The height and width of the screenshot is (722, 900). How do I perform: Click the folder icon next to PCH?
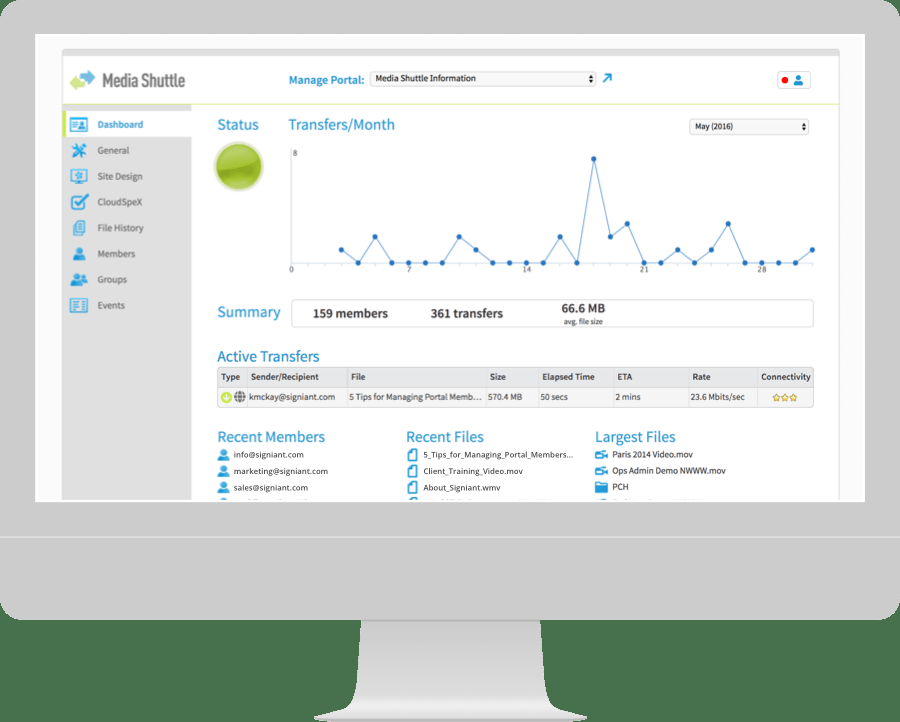tap(601, 487)
